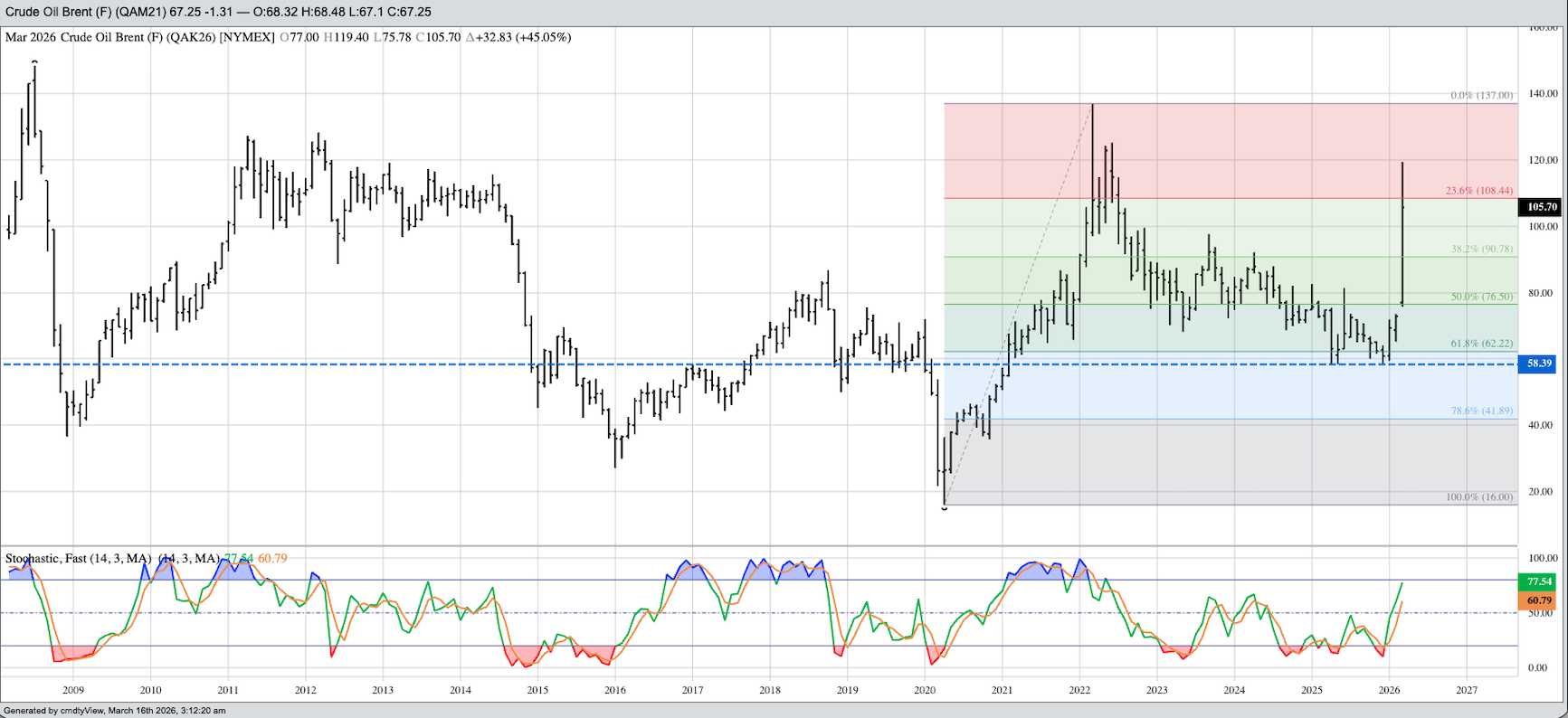
Task: Click the 140.00 price axis label
Action: pos(1543,94)
